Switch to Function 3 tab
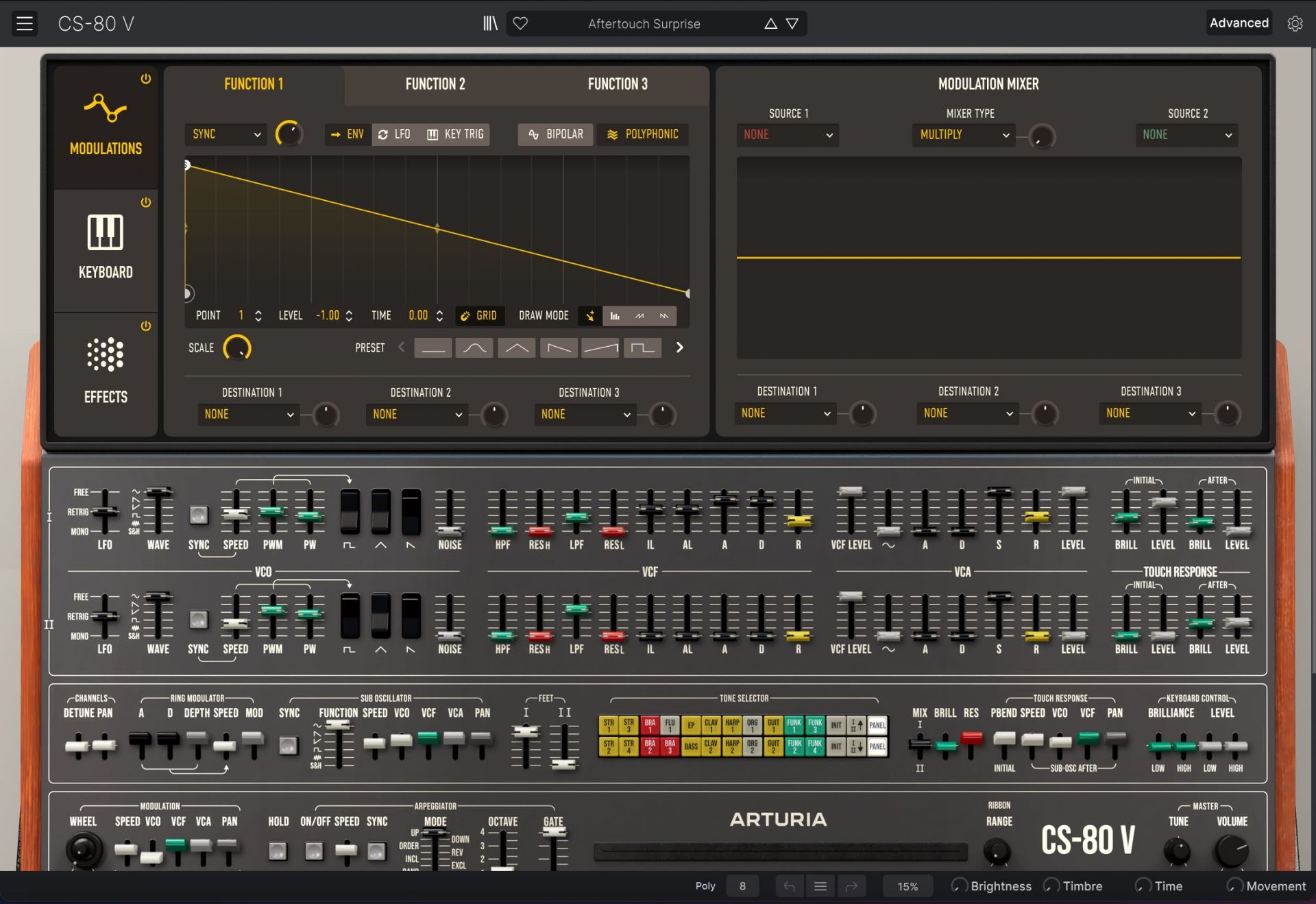This screenshot has height=904, width=1316. click(618, 84)
